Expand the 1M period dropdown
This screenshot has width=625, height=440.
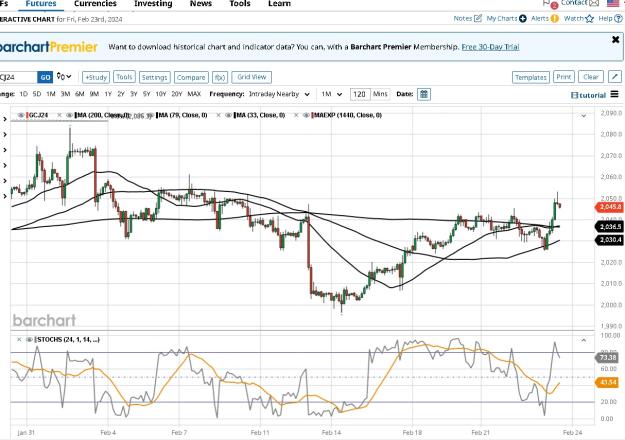click(332, 94)
